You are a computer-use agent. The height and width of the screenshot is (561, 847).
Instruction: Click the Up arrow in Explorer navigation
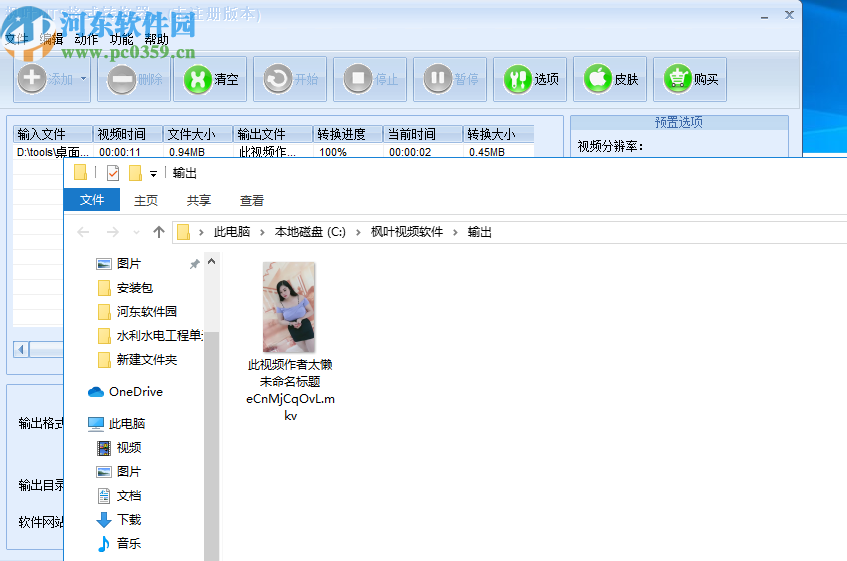tap(159, 232)
